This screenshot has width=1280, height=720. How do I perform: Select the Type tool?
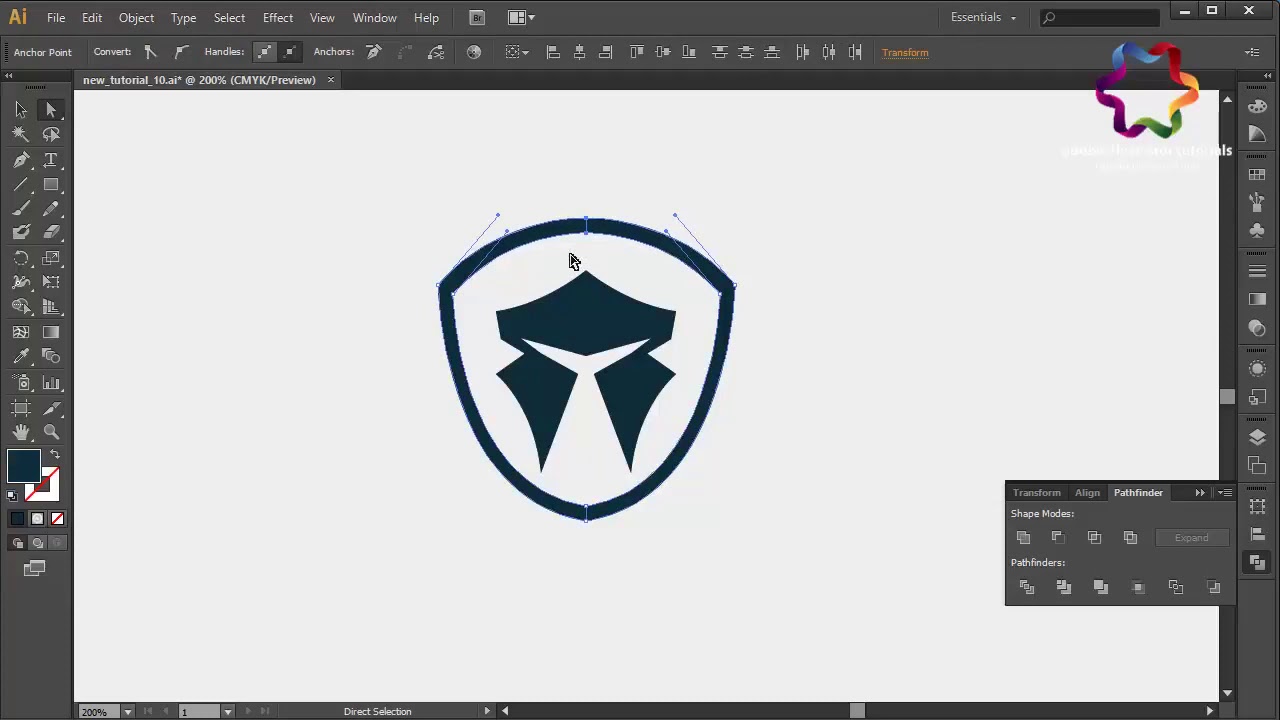click(51, 160)
